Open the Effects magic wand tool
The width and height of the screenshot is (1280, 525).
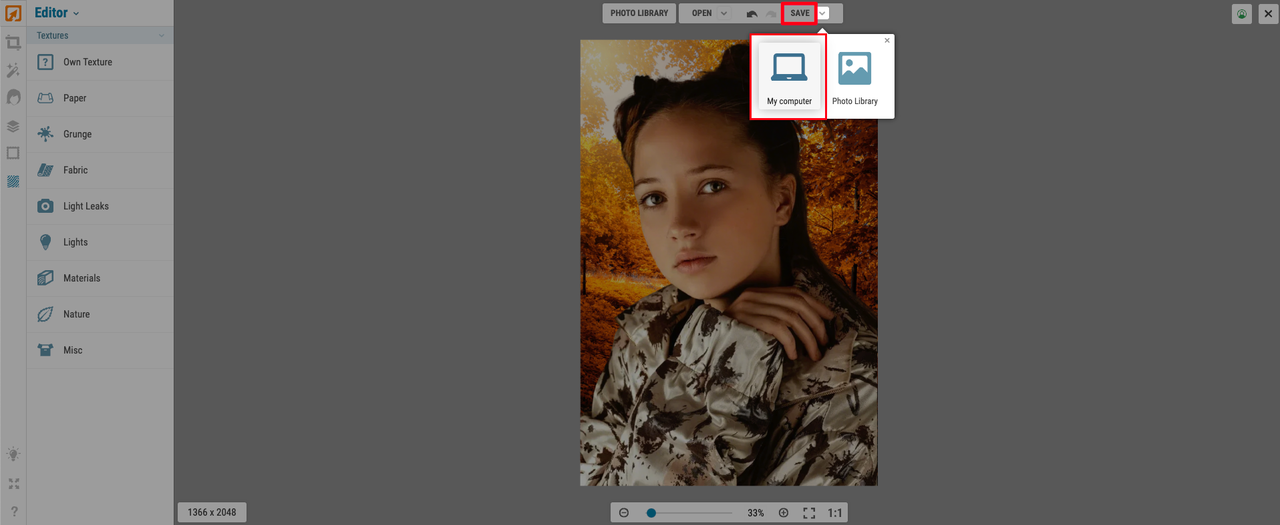13,70
